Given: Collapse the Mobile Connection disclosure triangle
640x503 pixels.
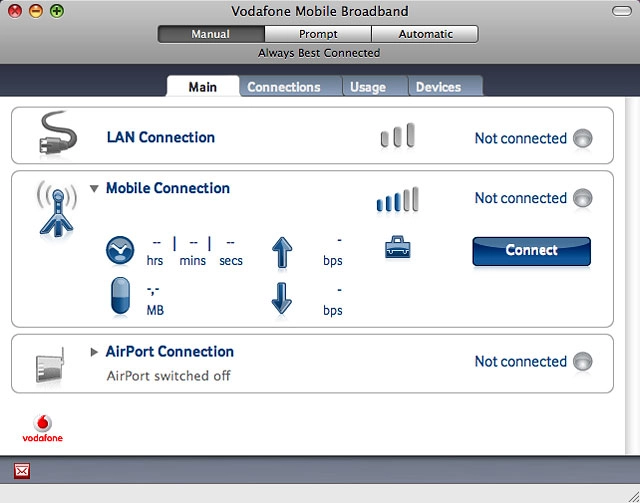Looking at the screenshot, I should [95, 188].
